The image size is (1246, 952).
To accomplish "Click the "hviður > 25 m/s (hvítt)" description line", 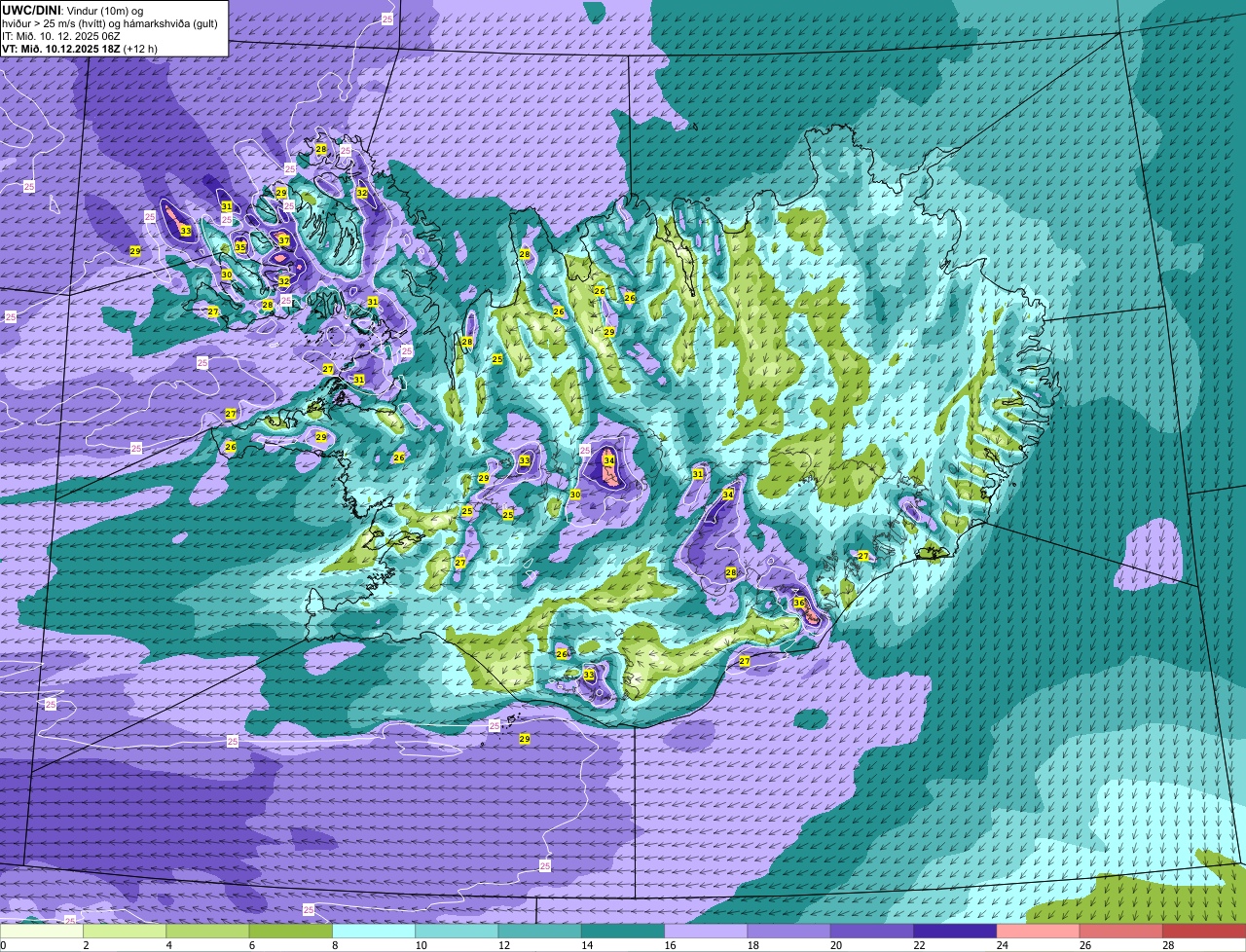I will coord(110,22).
